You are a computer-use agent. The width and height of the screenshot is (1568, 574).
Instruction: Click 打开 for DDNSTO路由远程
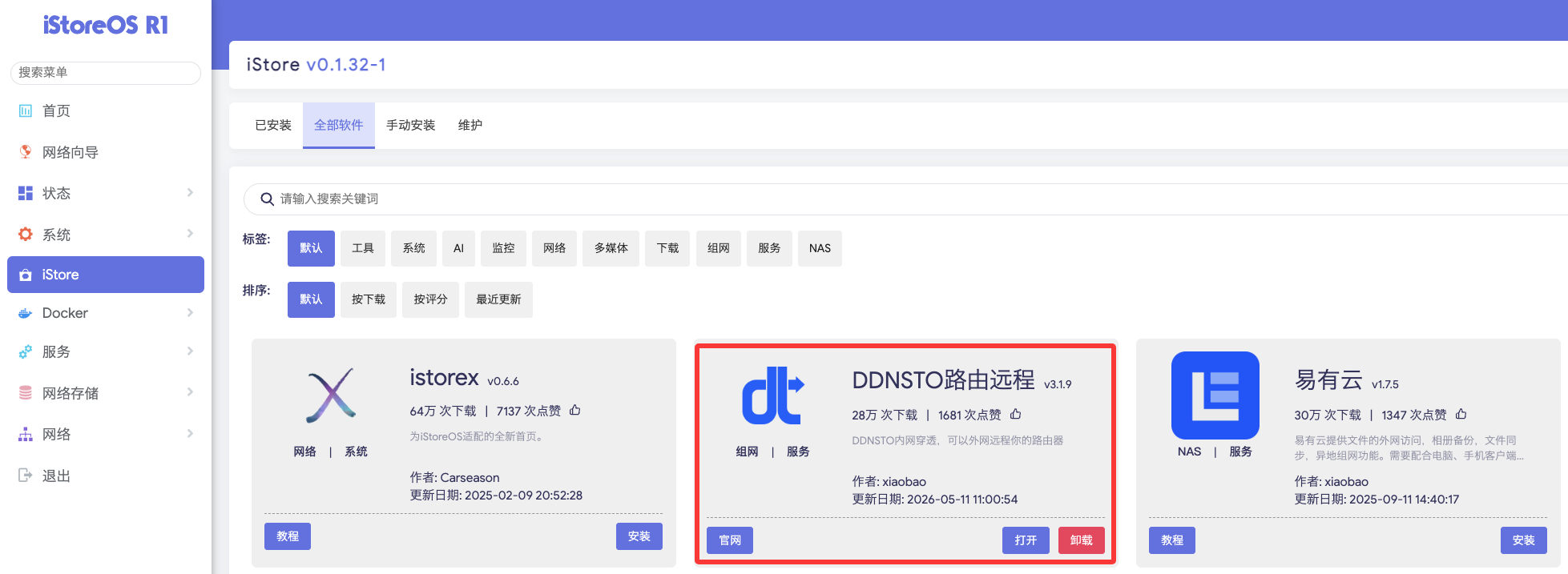(1026, 540)
